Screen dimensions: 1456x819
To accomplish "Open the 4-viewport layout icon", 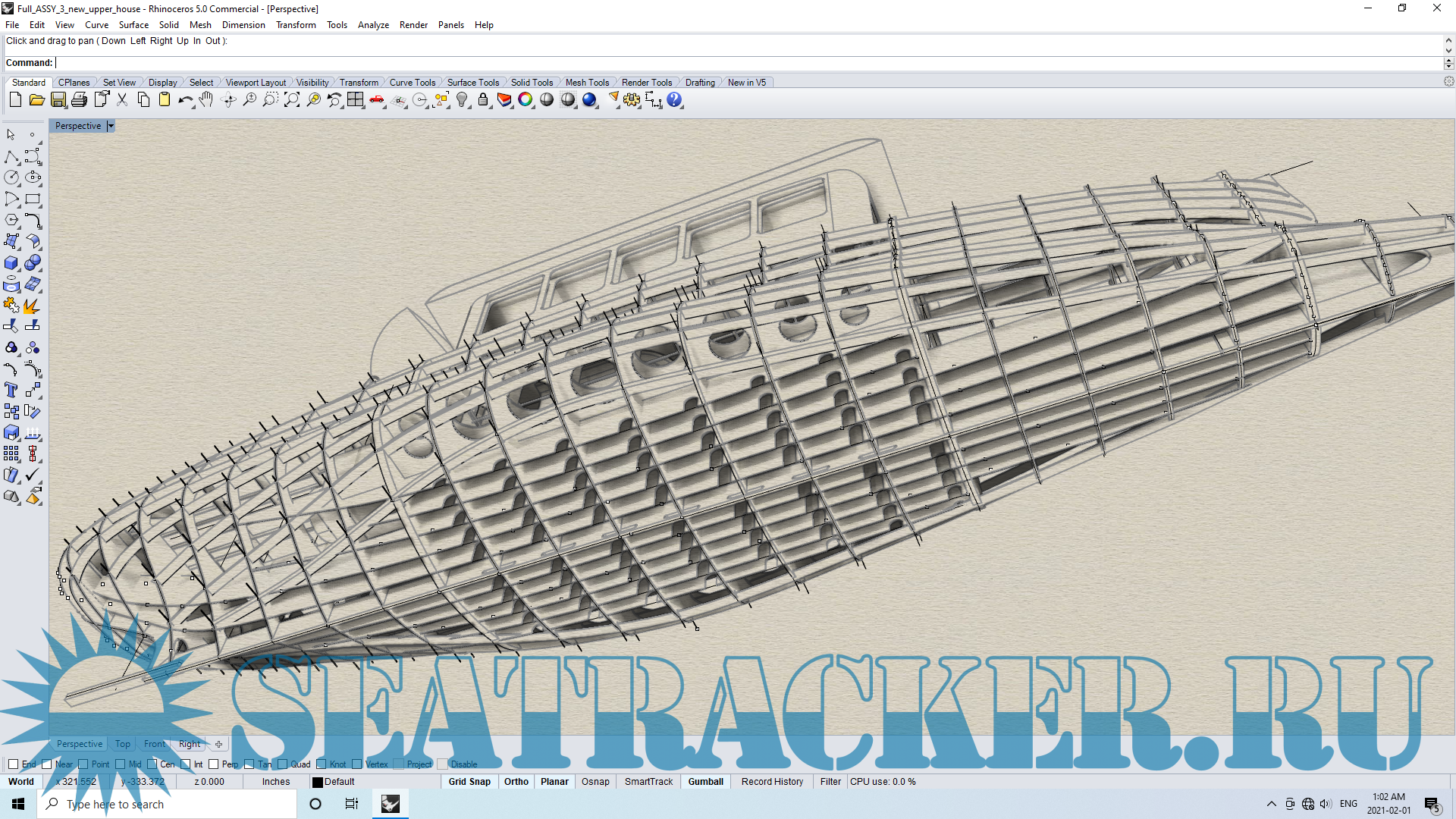I will tap(356, 100).
